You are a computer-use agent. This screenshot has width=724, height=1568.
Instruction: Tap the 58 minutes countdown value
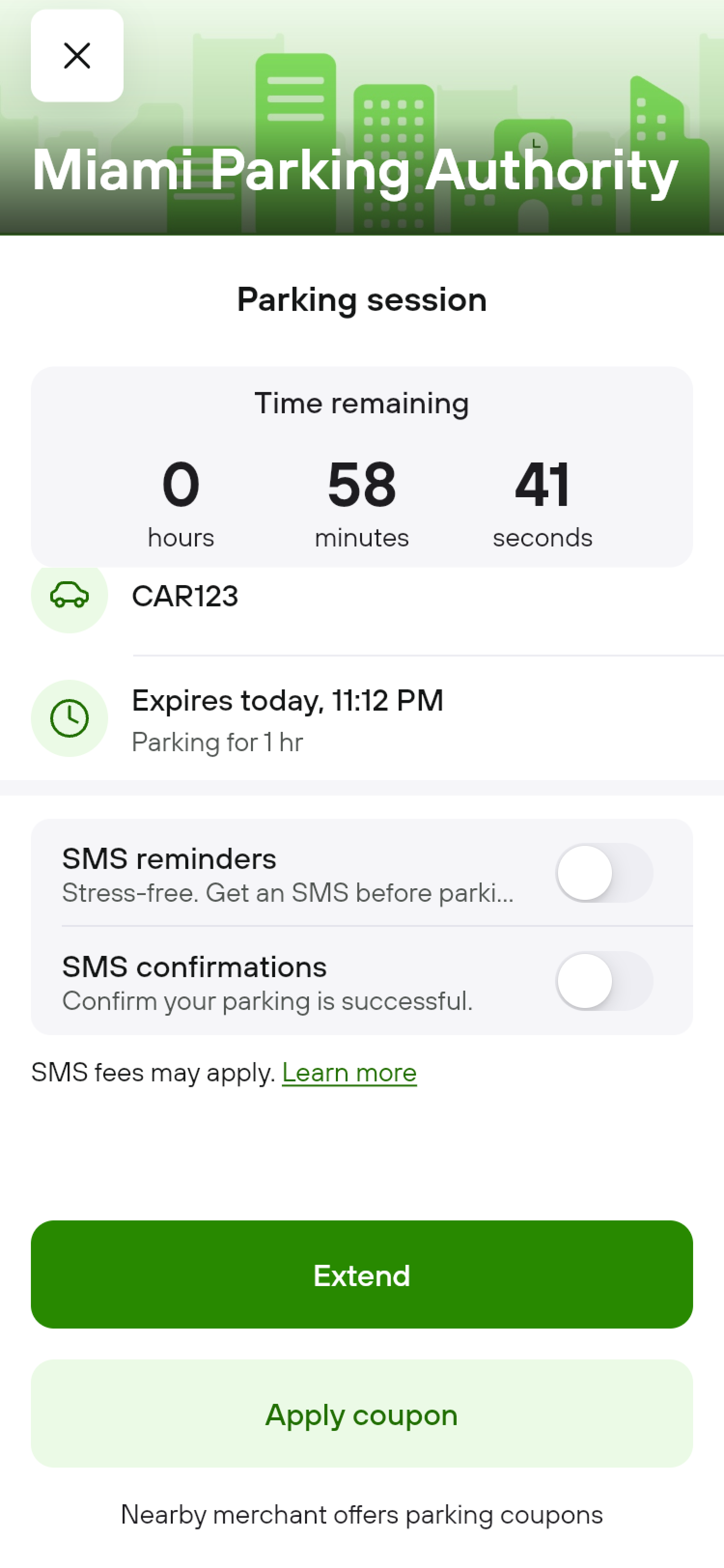362,485
